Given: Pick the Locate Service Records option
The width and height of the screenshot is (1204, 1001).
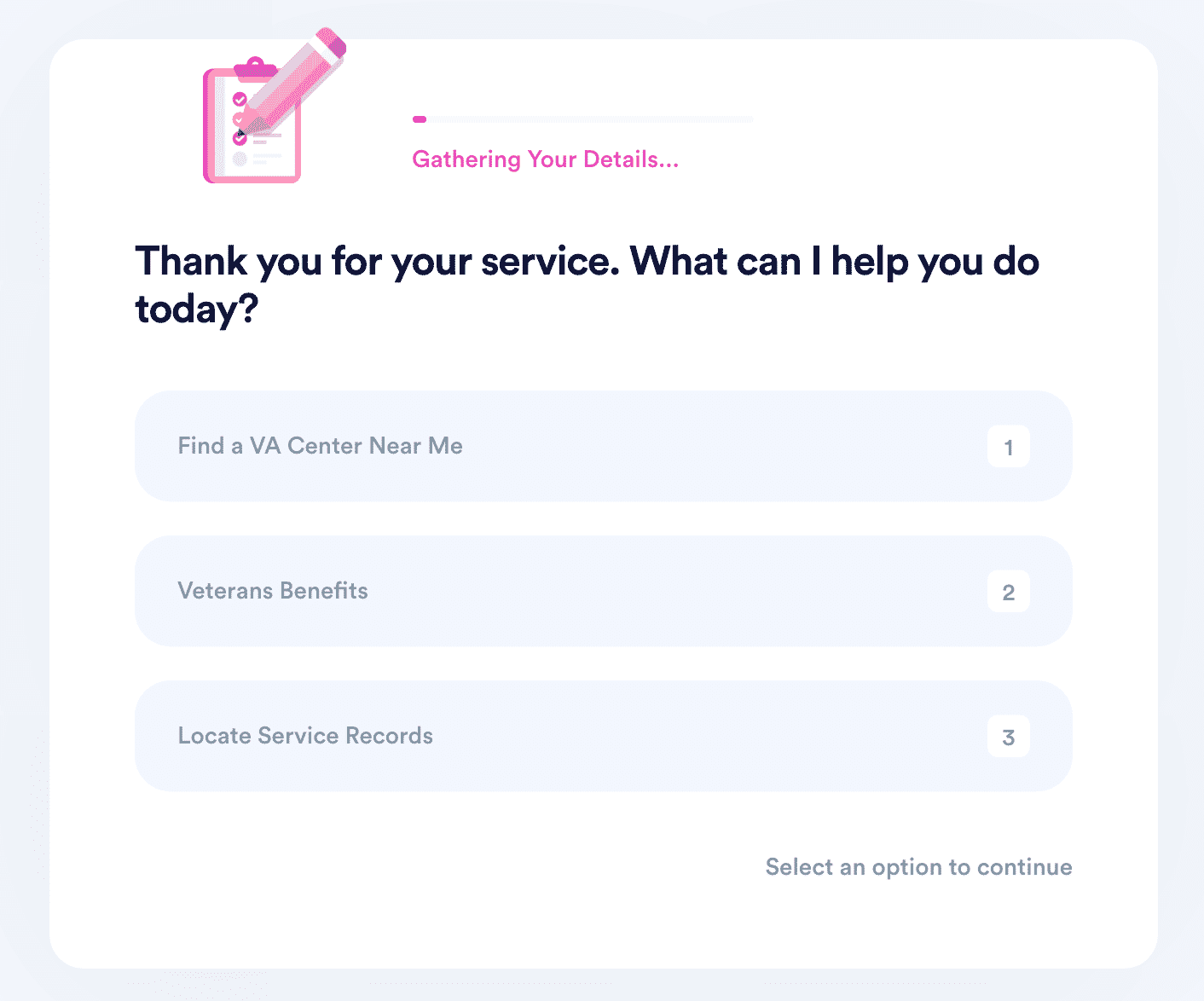Looking at the screenshot, I should pos(603,736).
